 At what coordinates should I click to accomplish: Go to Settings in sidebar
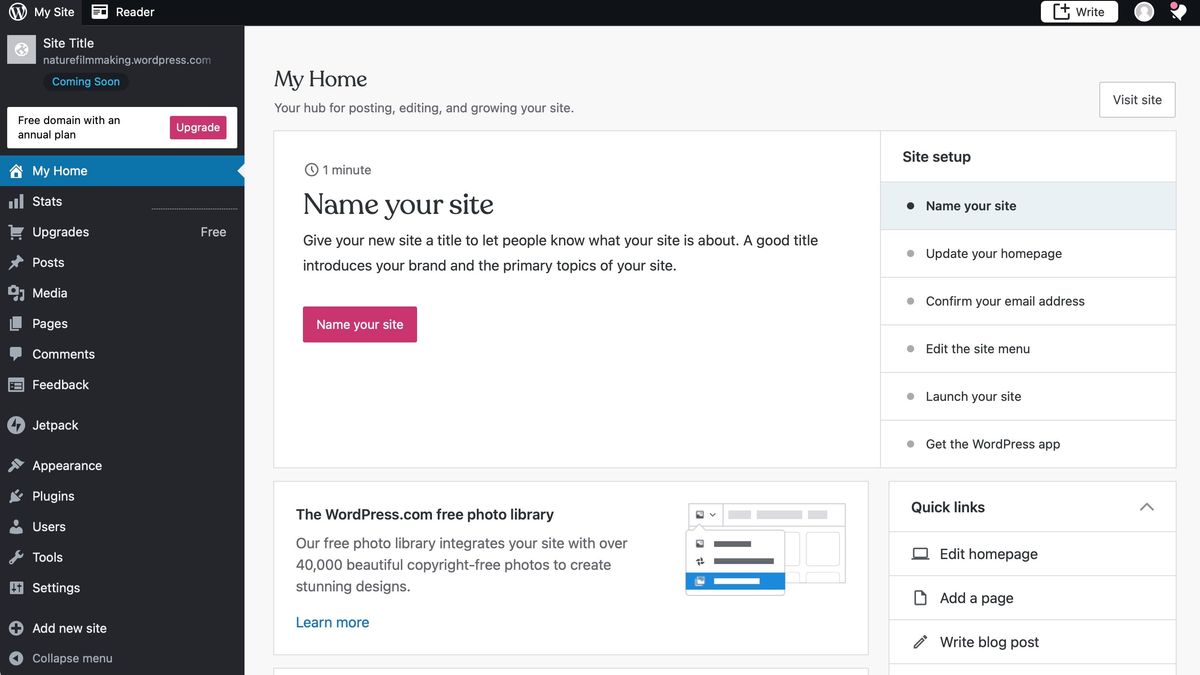55,588
